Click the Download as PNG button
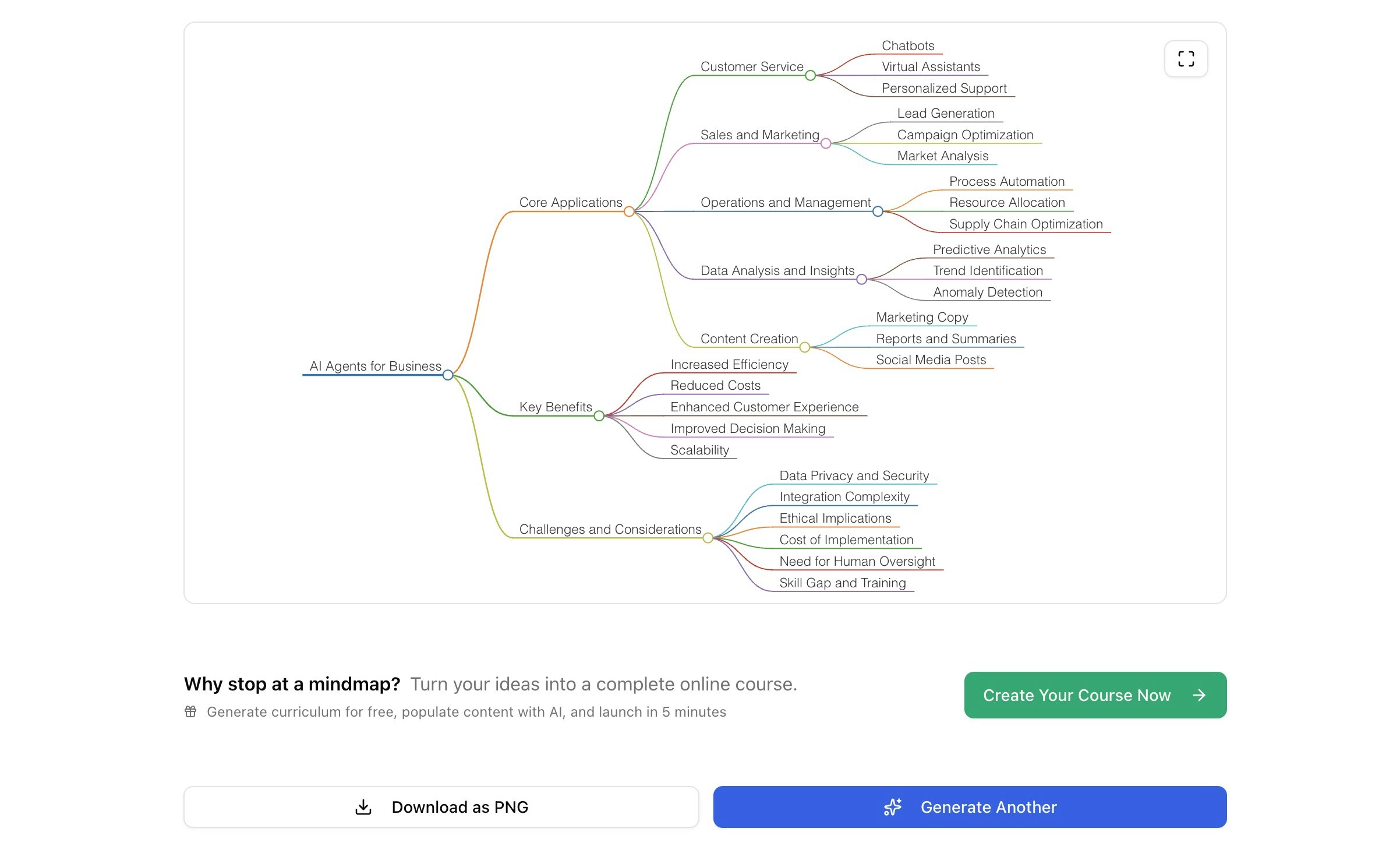Image resolution: width=1400 pixels, height=860 pixels. point(441,807)
